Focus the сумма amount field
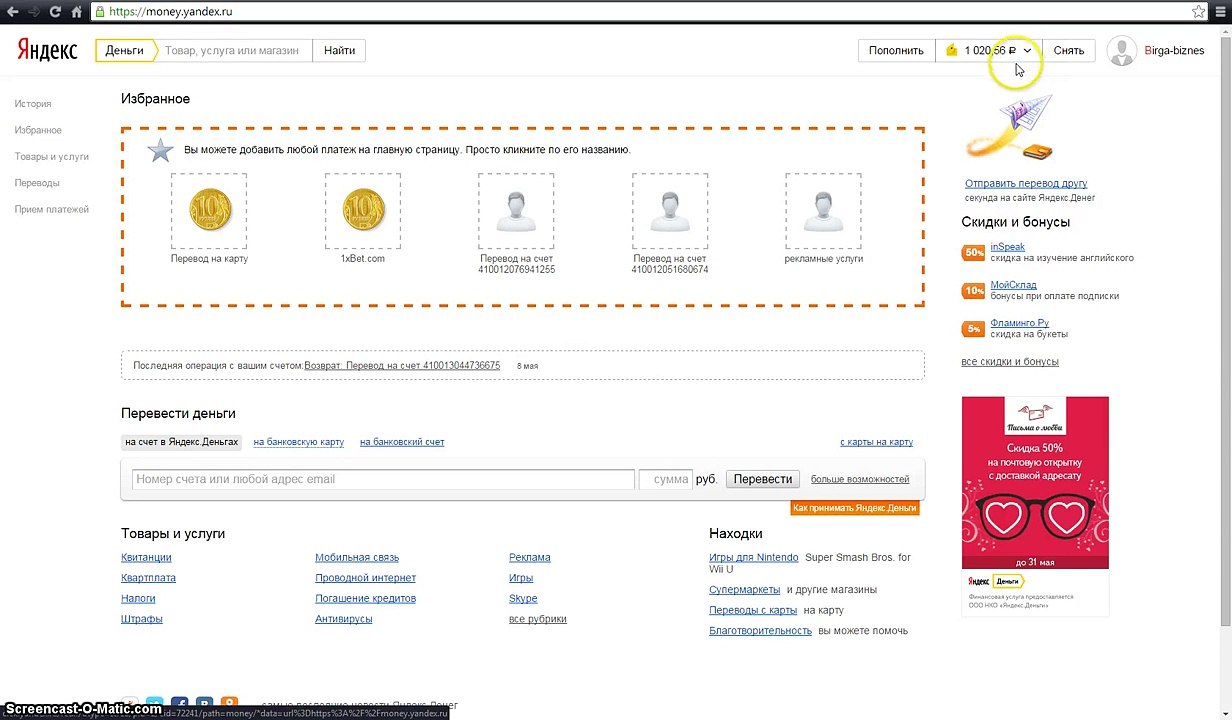The height and width of the screenshot is (720, 1232). tap(666, 479)
